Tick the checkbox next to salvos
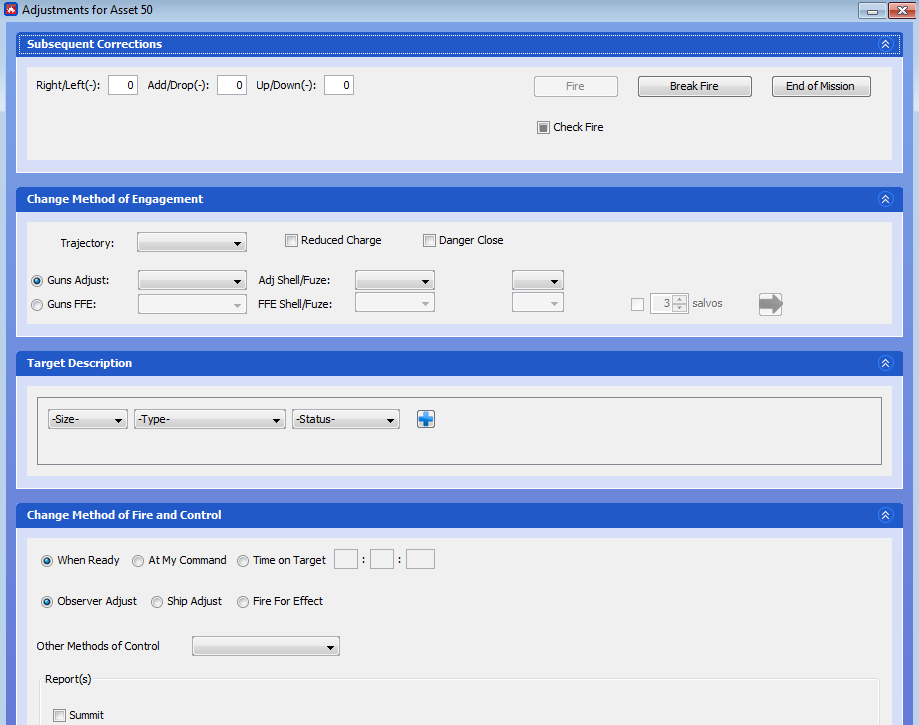Screen dimensions: 919x725 coord(637,304)
